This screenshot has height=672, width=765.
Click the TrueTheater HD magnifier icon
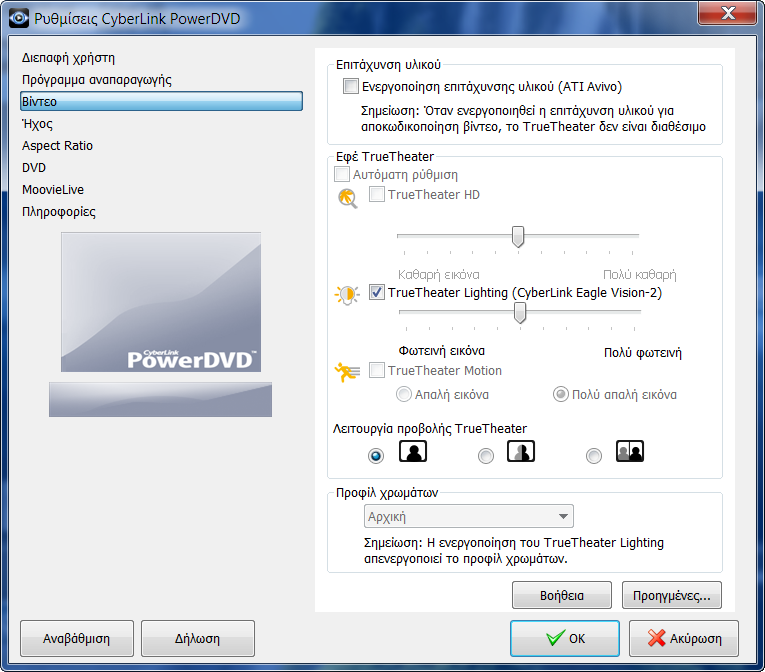point(347,199)
